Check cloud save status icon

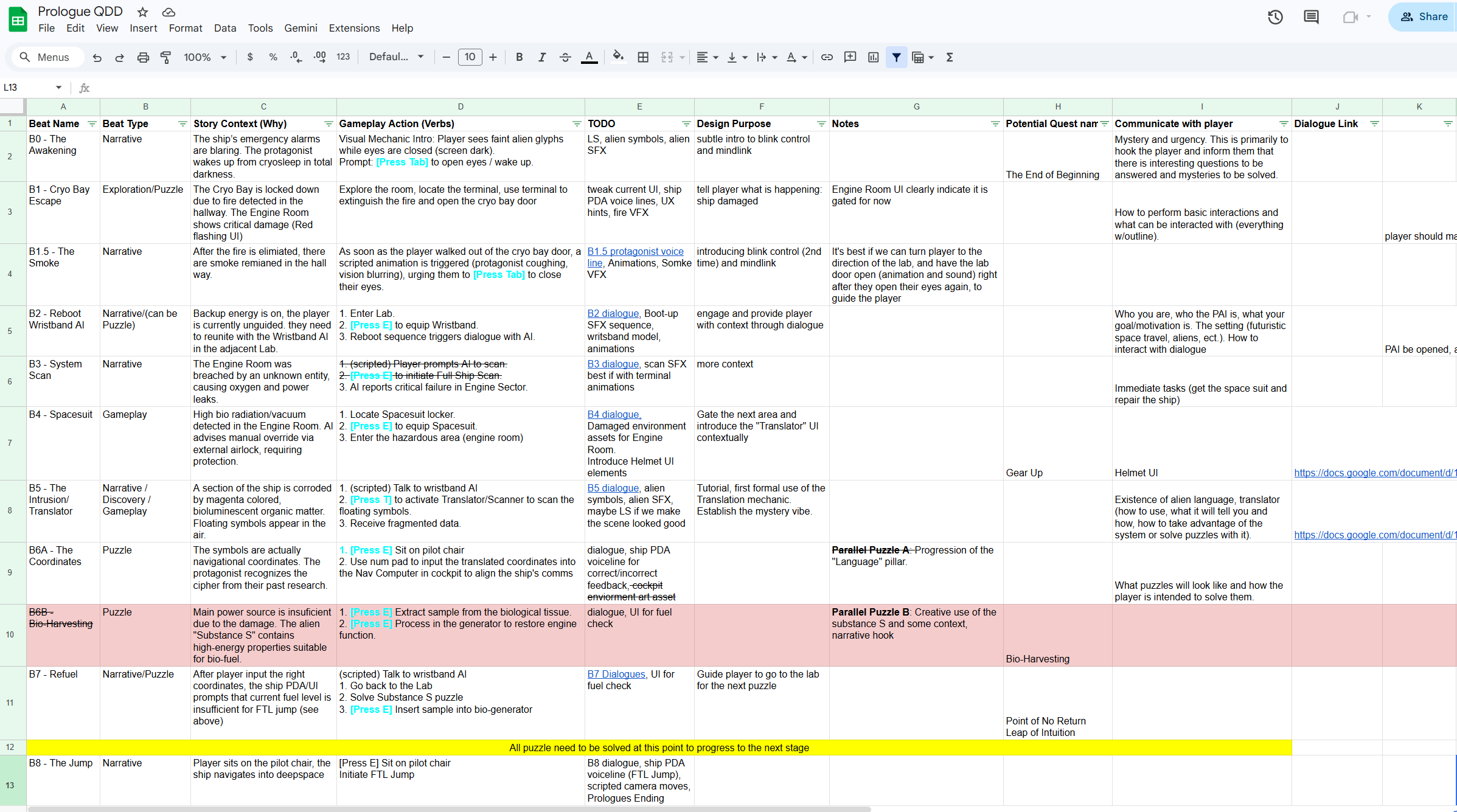[x=169, y=12]
